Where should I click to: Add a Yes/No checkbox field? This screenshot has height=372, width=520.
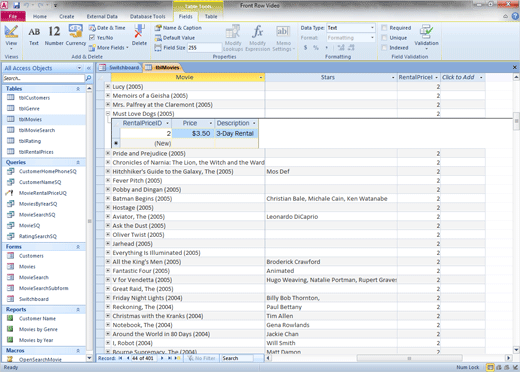tap(101, 38)
